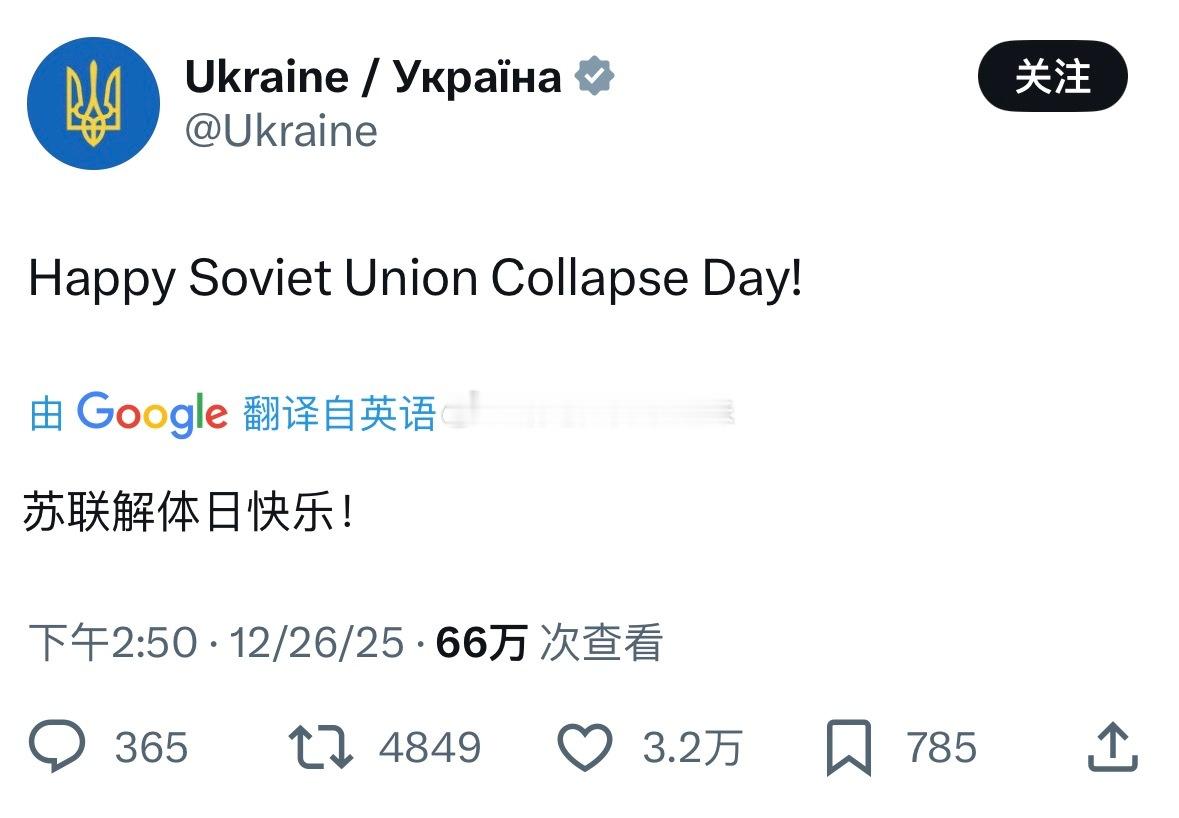Click the 翻译自英语 translation label

(339, 413)
